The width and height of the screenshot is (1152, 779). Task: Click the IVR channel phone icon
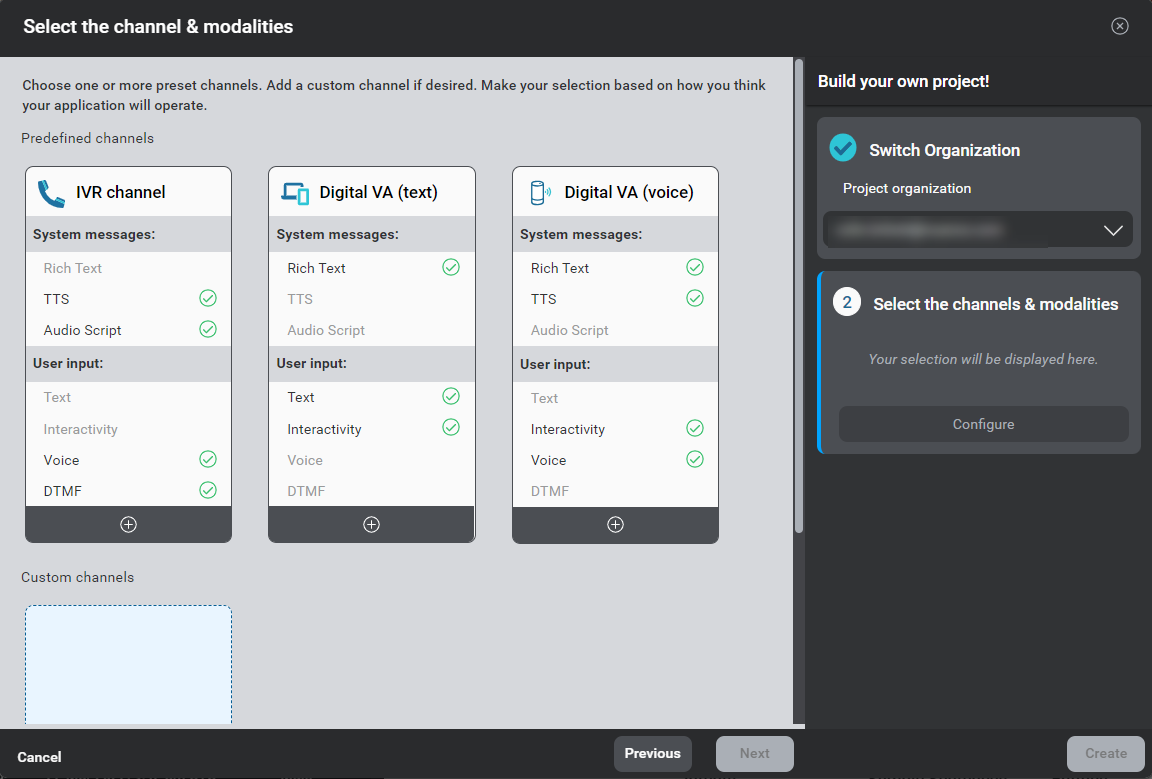pyautogui.click(x=50, y=192)
